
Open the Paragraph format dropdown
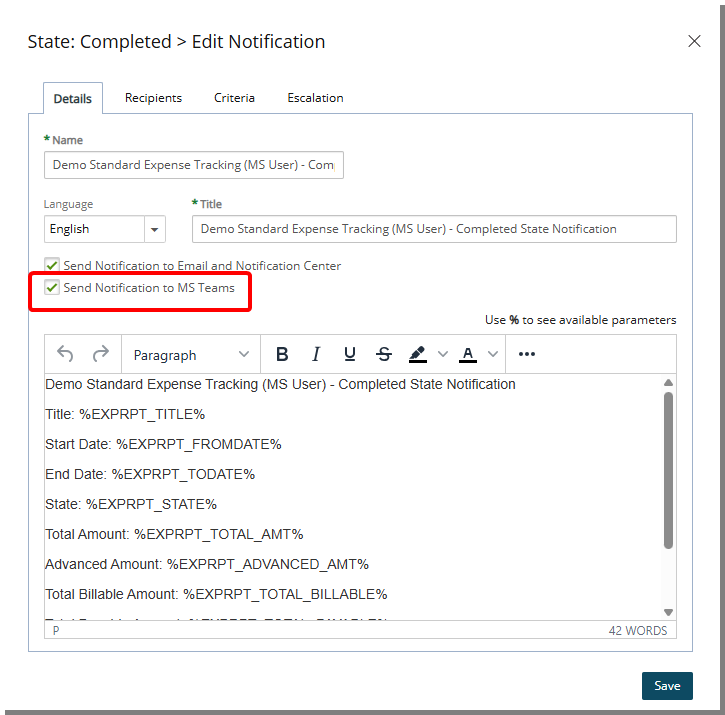click(x=191, y=355)
